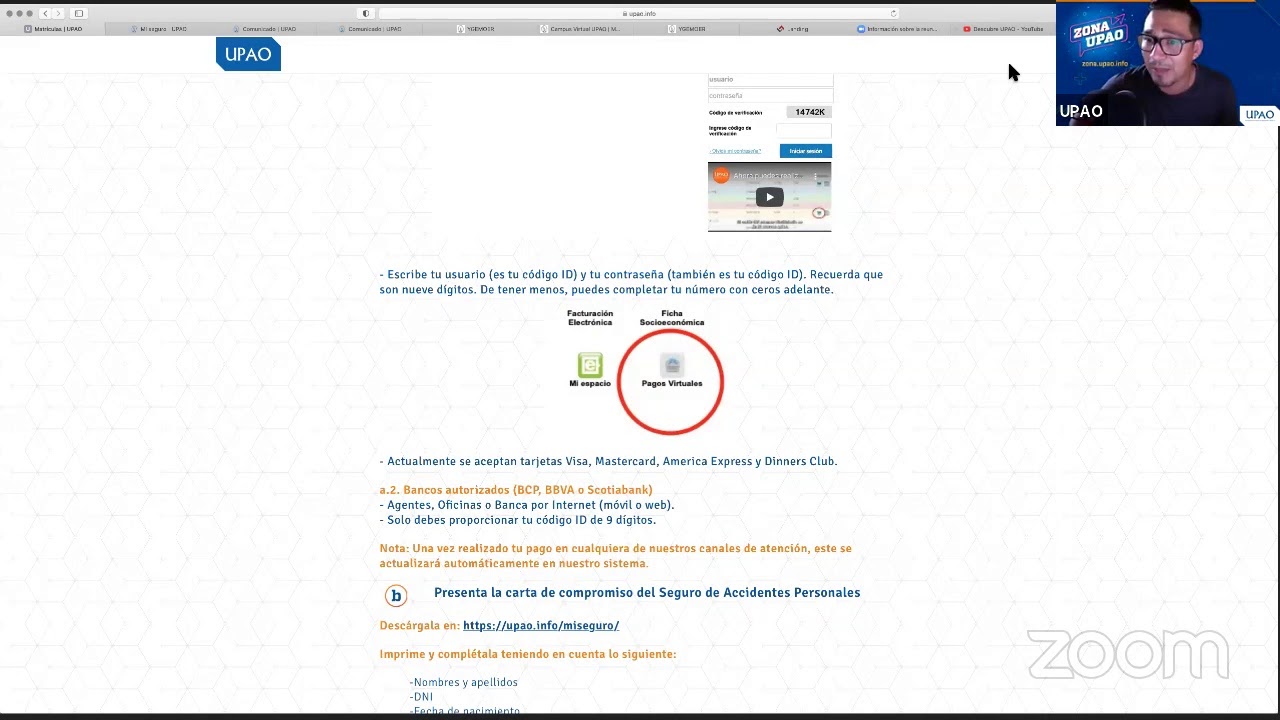Click the ¿Olvidó mi contraseña? link
Viewport: 1280px width, 720px height.
735,151
